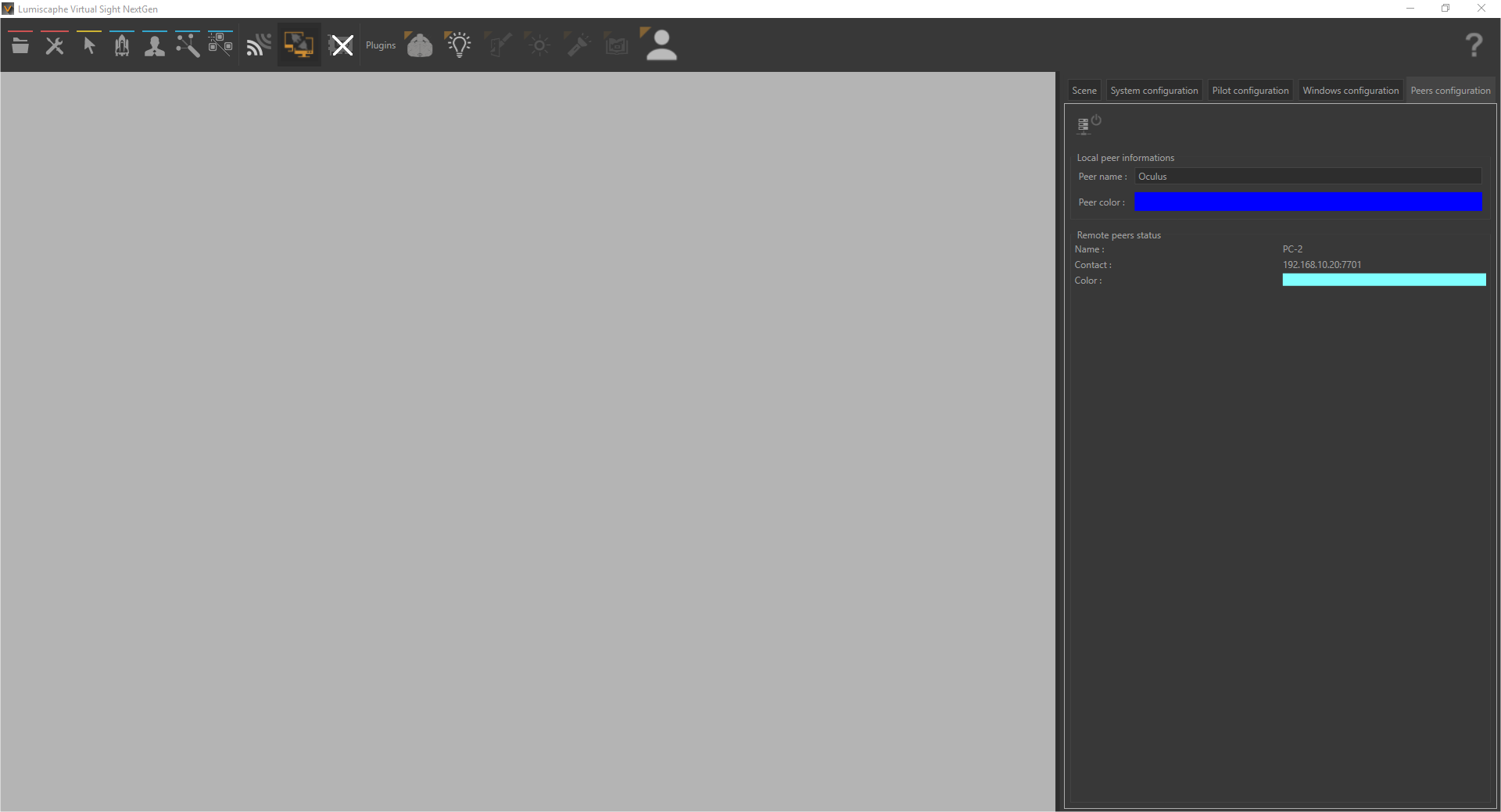Screen dimensions: 1501x812
Task: Open help with the question mark icon
Action: pyautogui.click(x=1474, y=45)
